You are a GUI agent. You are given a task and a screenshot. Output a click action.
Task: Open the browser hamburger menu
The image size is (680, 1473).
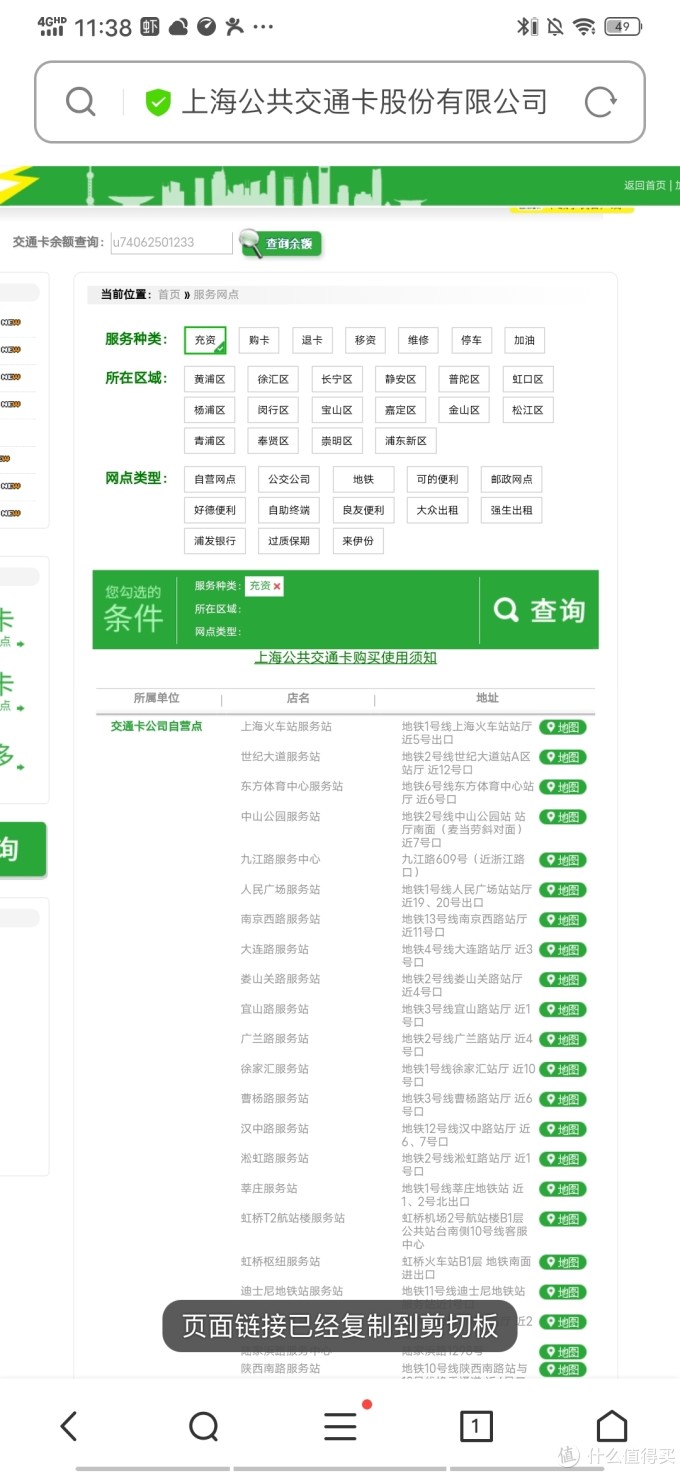(340, 1426)
